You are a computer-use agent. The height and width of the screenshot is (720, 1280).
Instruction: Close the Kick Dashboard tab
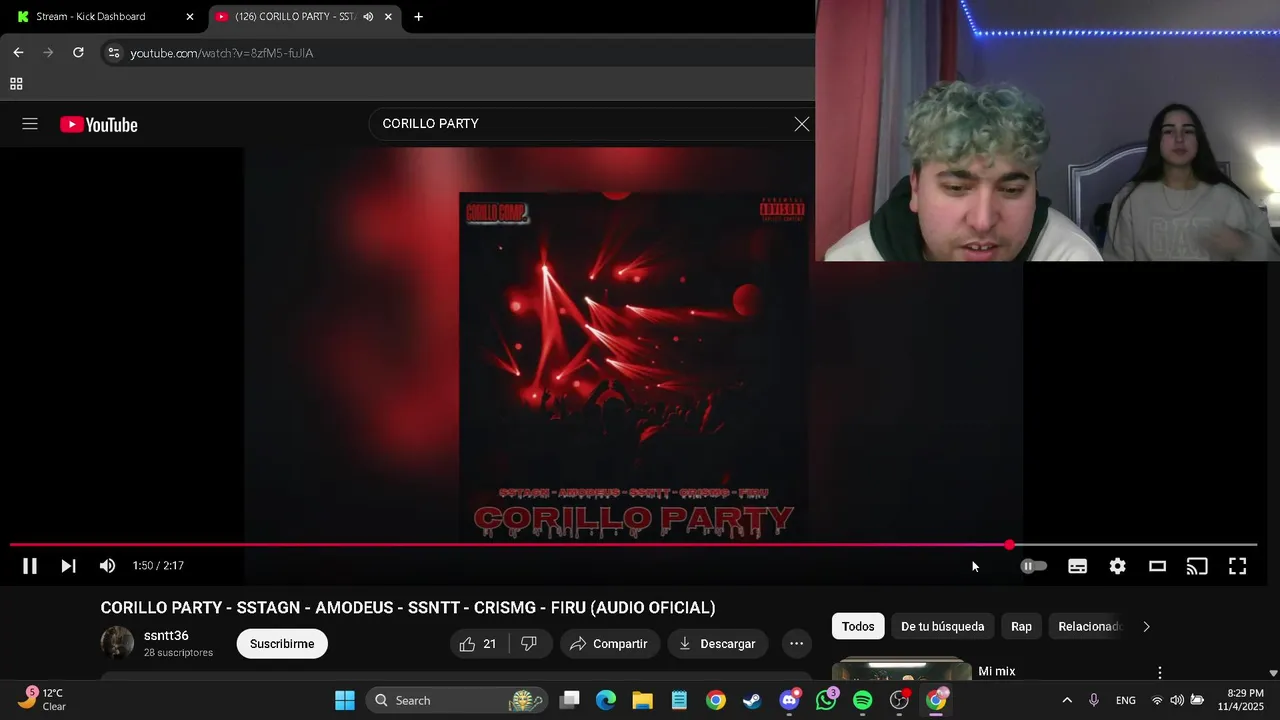click(x=190, y=17)
